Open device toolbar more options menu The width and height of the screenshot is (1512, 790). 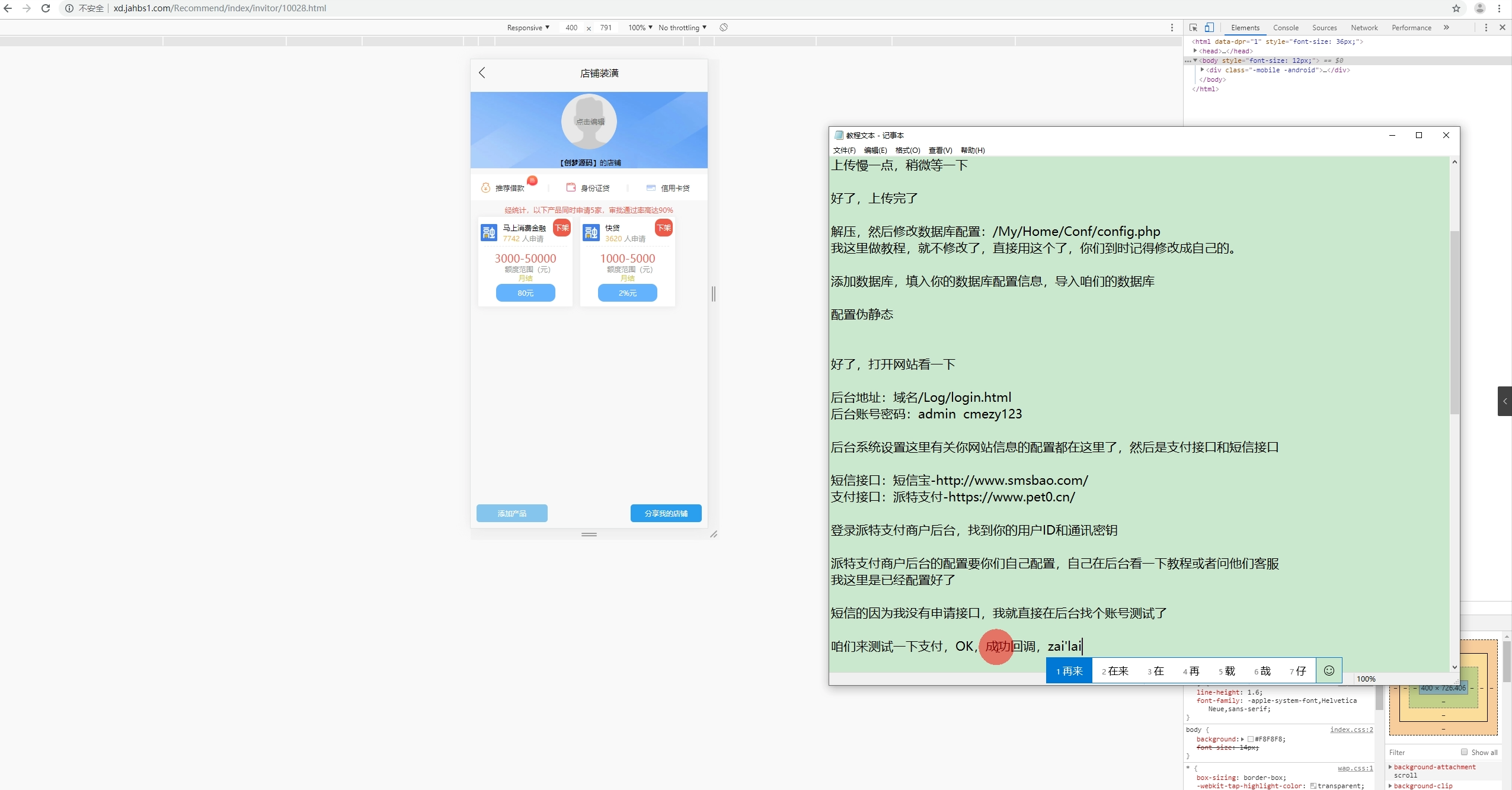click(x=1172, y=27)
